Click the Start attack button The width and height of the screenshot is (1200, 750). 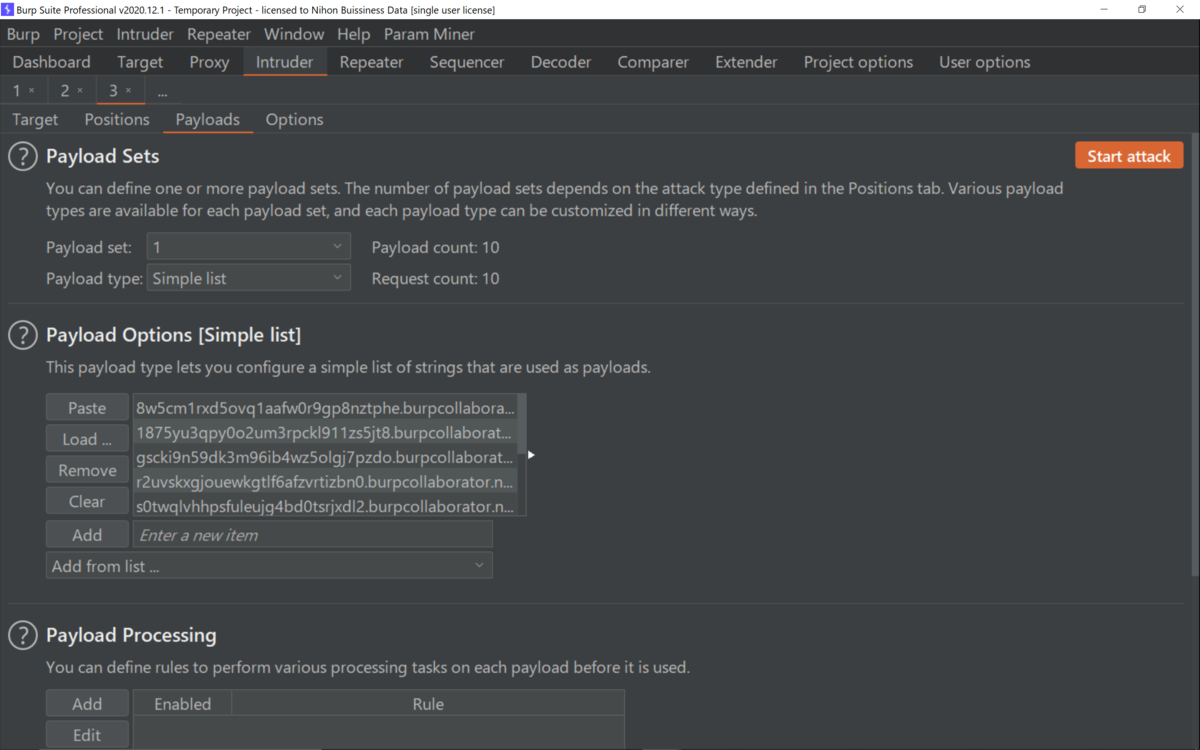point(1129,156)
